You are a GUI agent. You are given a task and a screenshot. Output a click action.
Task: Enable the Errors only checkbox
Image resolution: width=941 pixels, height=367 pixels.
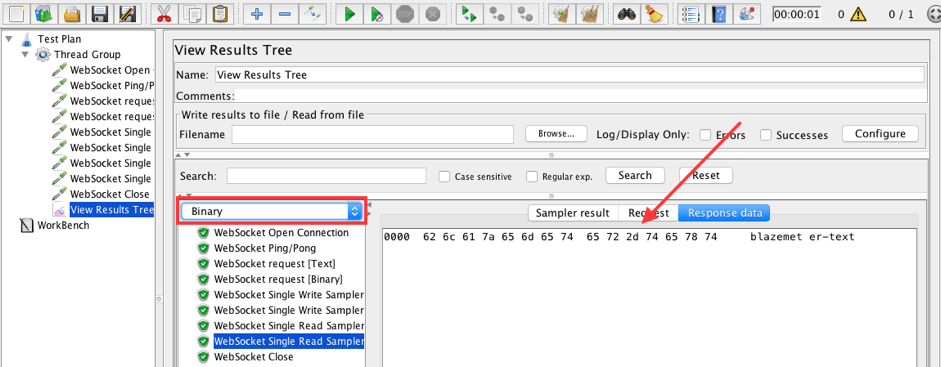coord(706,135)
